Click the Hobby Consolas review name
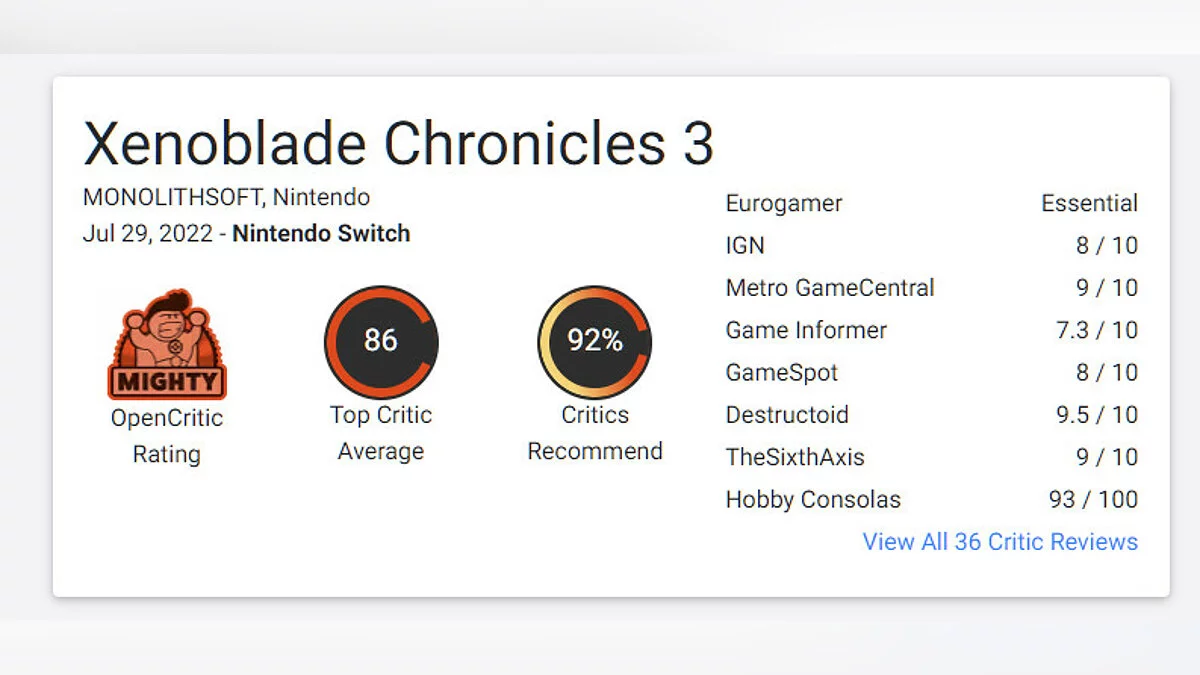The width and height of the screenshot is (1200, 675). pyautogui.click(x=813, y=499)
